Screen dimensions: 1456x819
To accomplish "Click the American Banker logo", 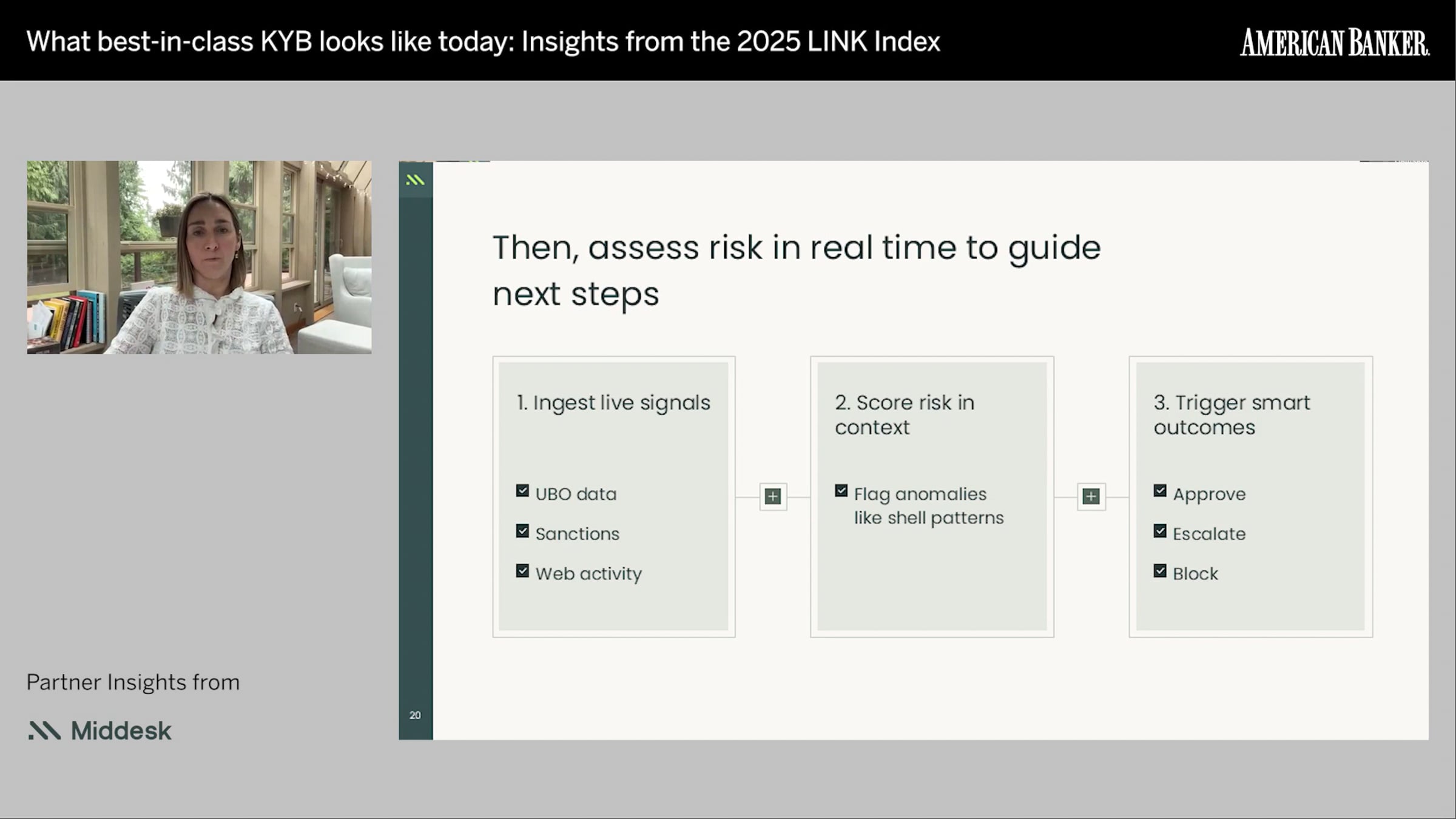I will pyautogui.click(x=1334, y=42).
